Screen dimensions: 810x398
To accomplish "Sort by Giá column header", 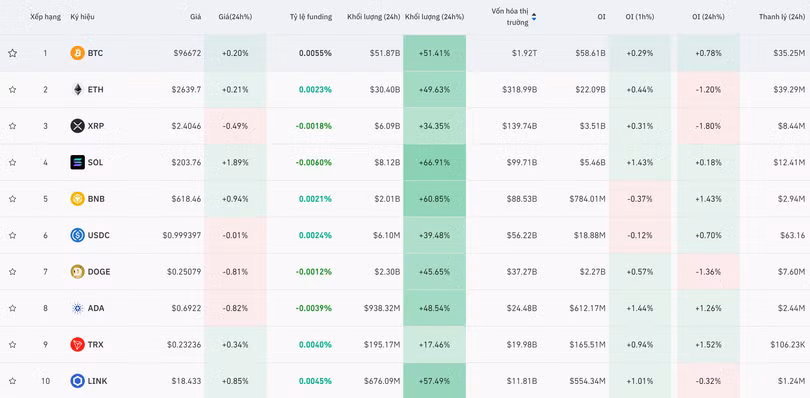I will pyautogui.click(x=195, y=17).
